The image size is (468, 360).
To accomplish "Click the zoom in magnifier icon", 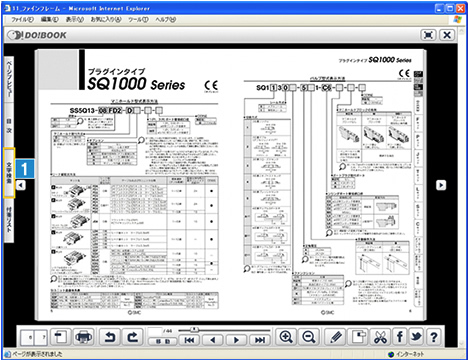I will [286, 337].
